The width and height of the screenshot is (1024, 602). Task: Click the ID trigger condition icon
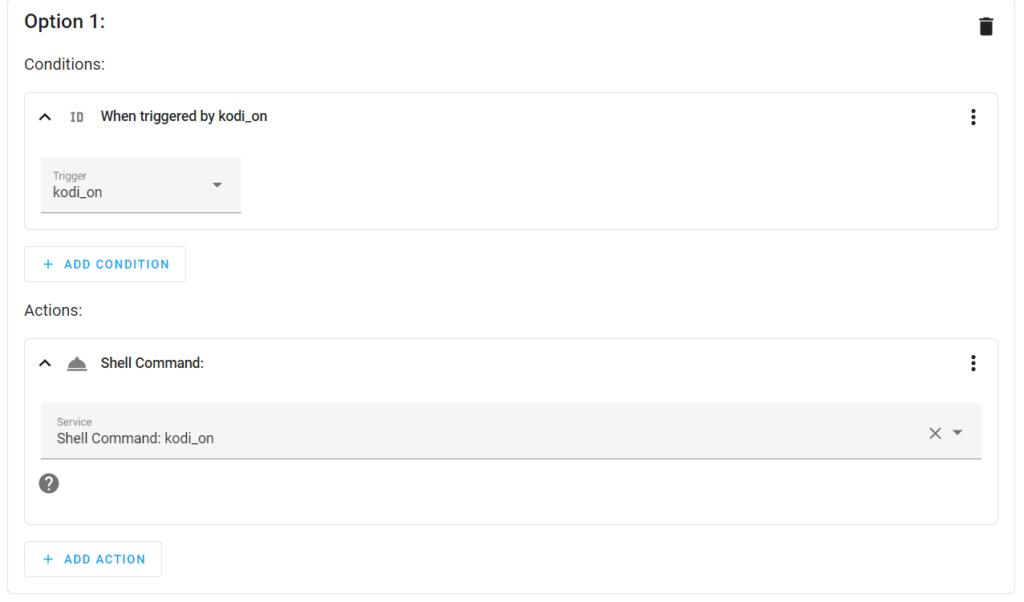[x=77, y=117]
